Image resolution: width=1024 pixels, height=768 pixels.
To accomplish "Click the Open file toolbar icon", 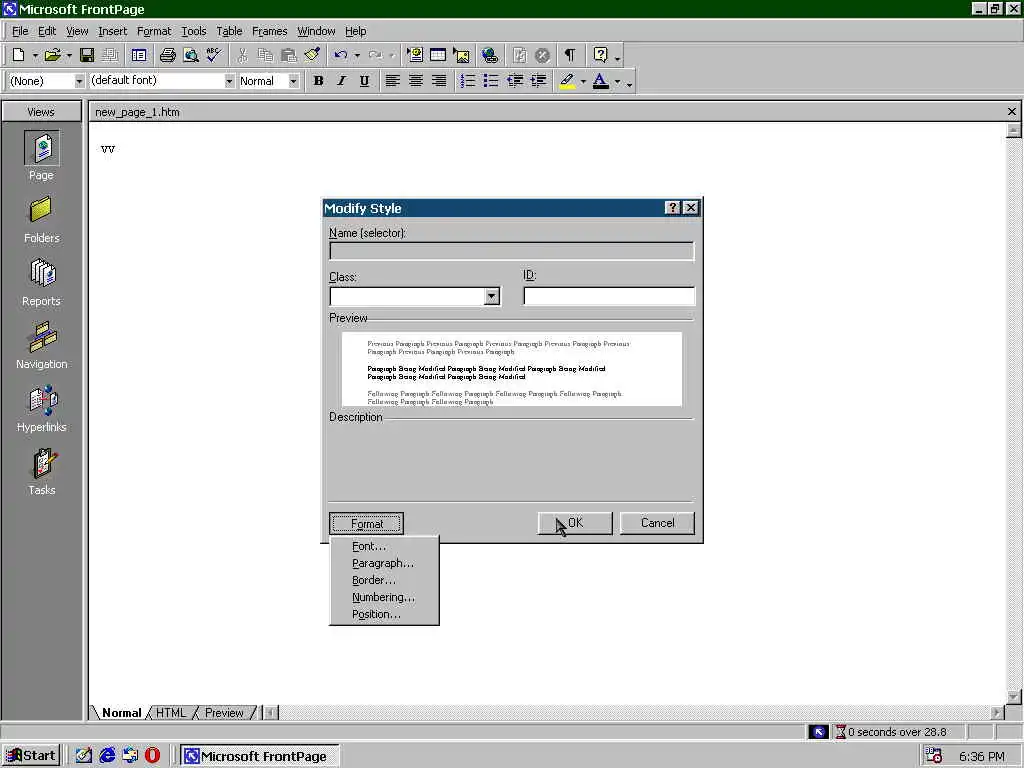I will coord(53,56).
